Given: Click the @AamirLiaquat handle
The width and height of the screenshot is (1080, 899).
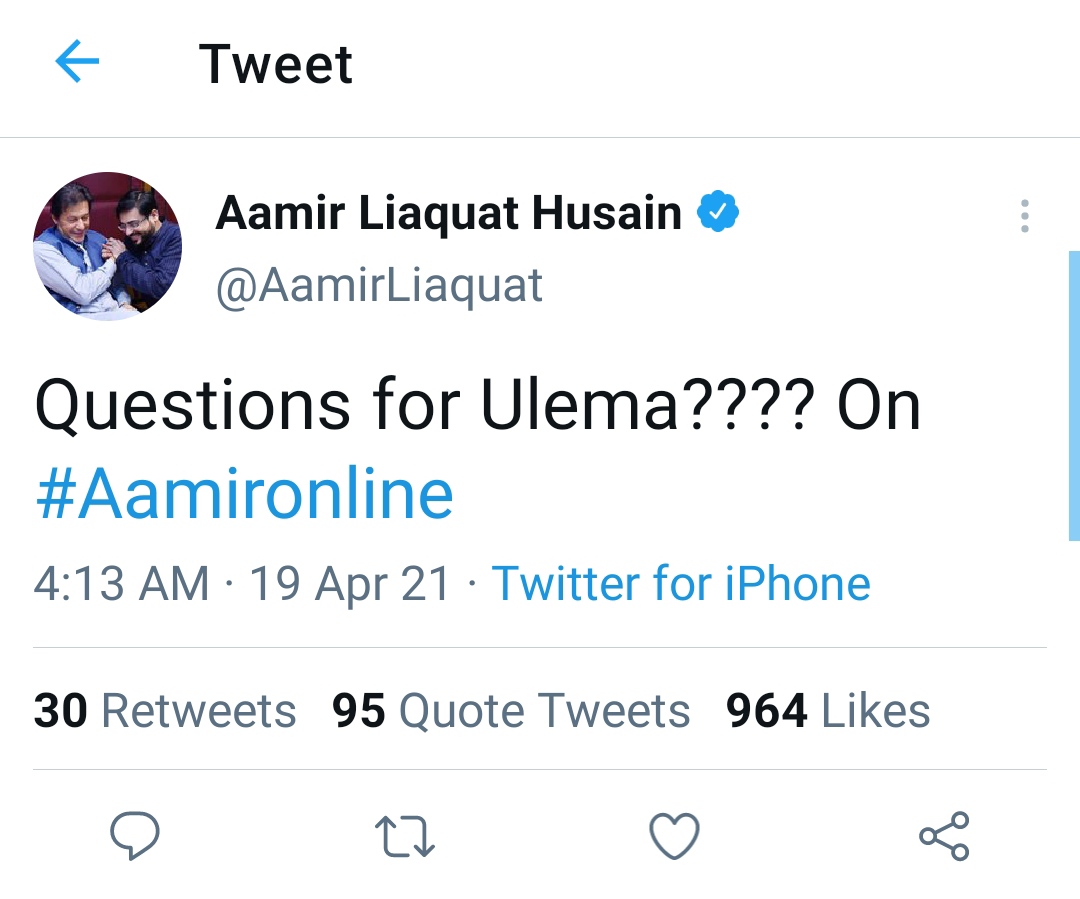Looking at the screenshot, I should click(380, 286).
